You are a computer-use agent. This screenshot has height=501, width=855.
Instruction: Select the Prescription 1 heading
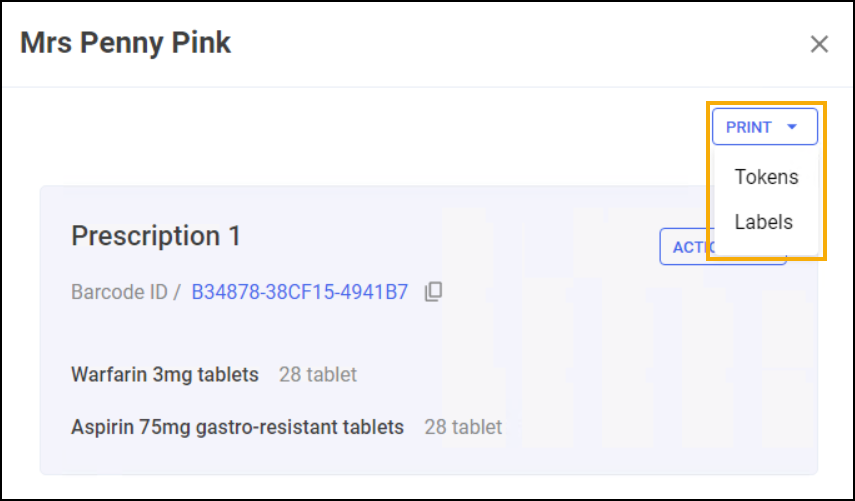click(156, 236)
